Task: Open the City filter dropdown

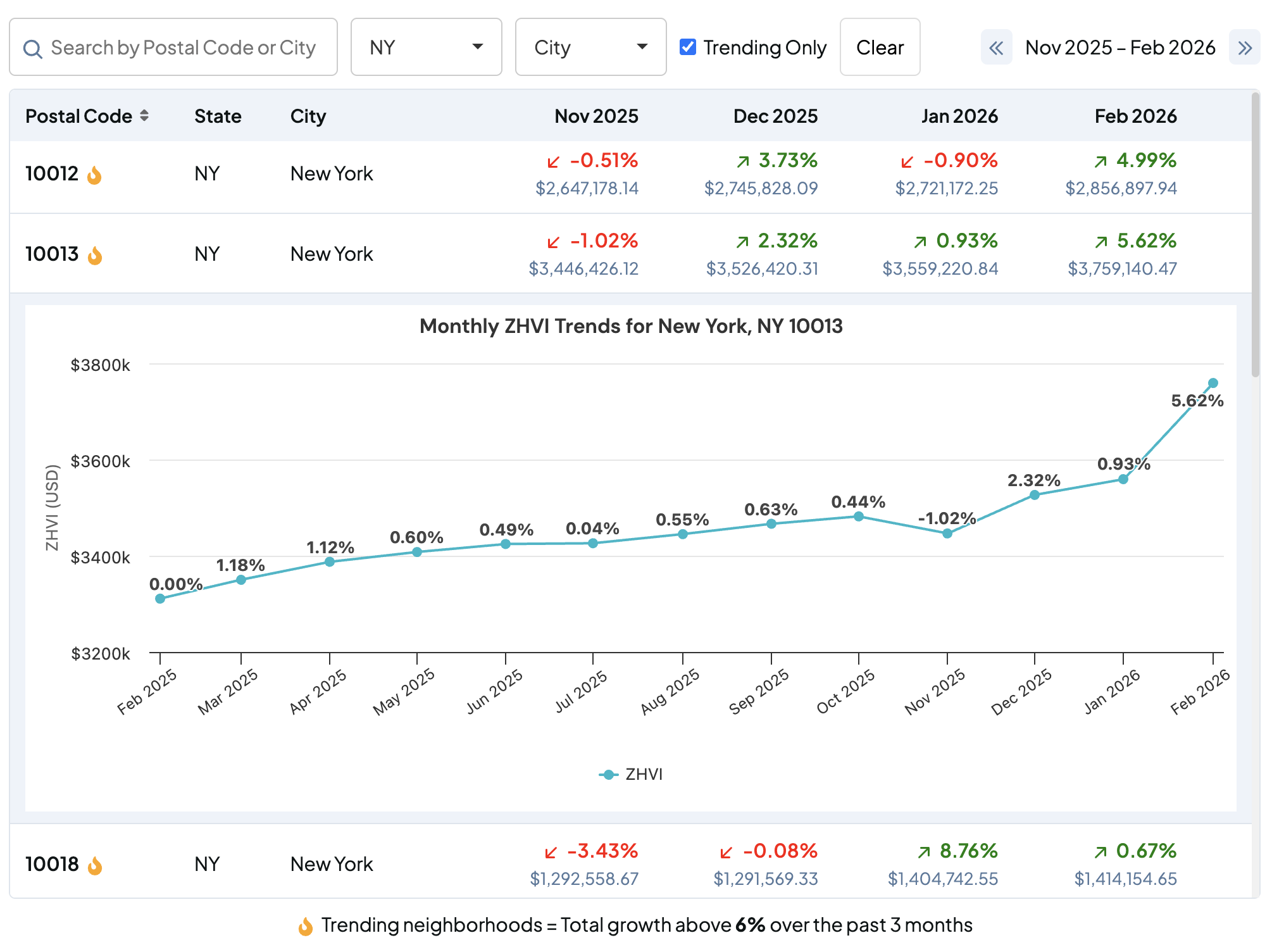Action: (x=590, y=47)
